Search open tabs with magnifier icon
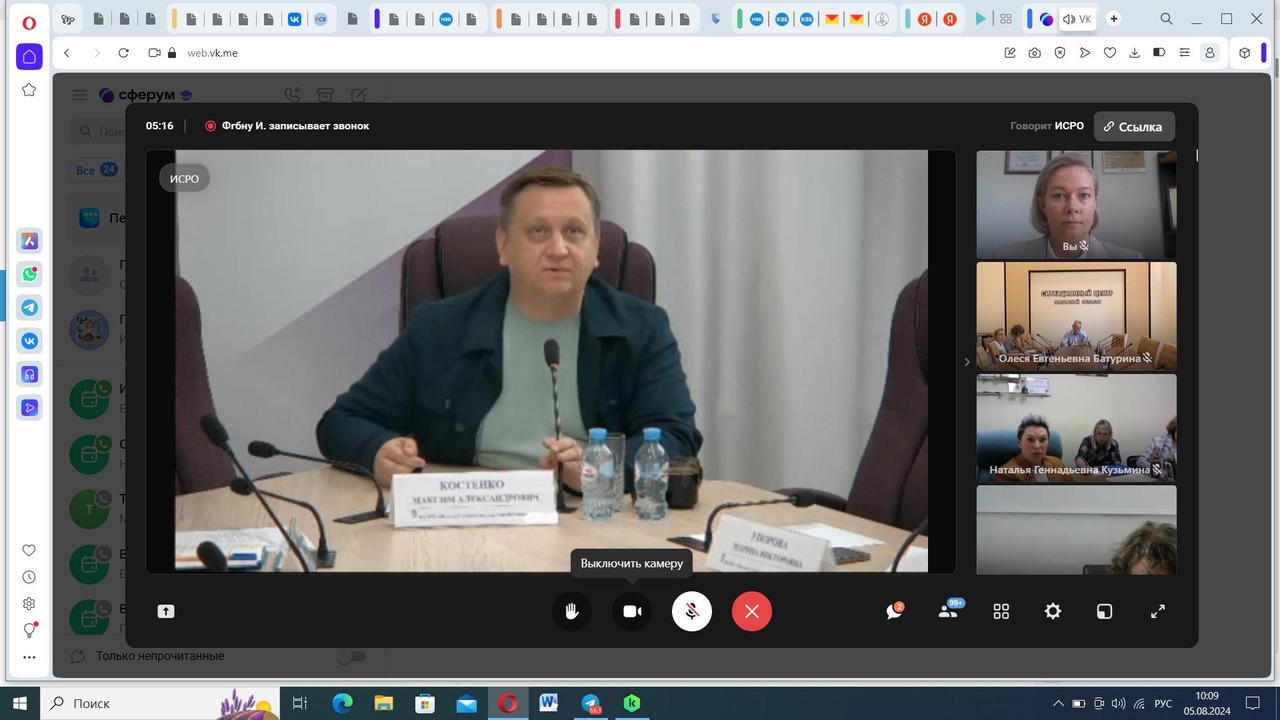 (1166, 19)
